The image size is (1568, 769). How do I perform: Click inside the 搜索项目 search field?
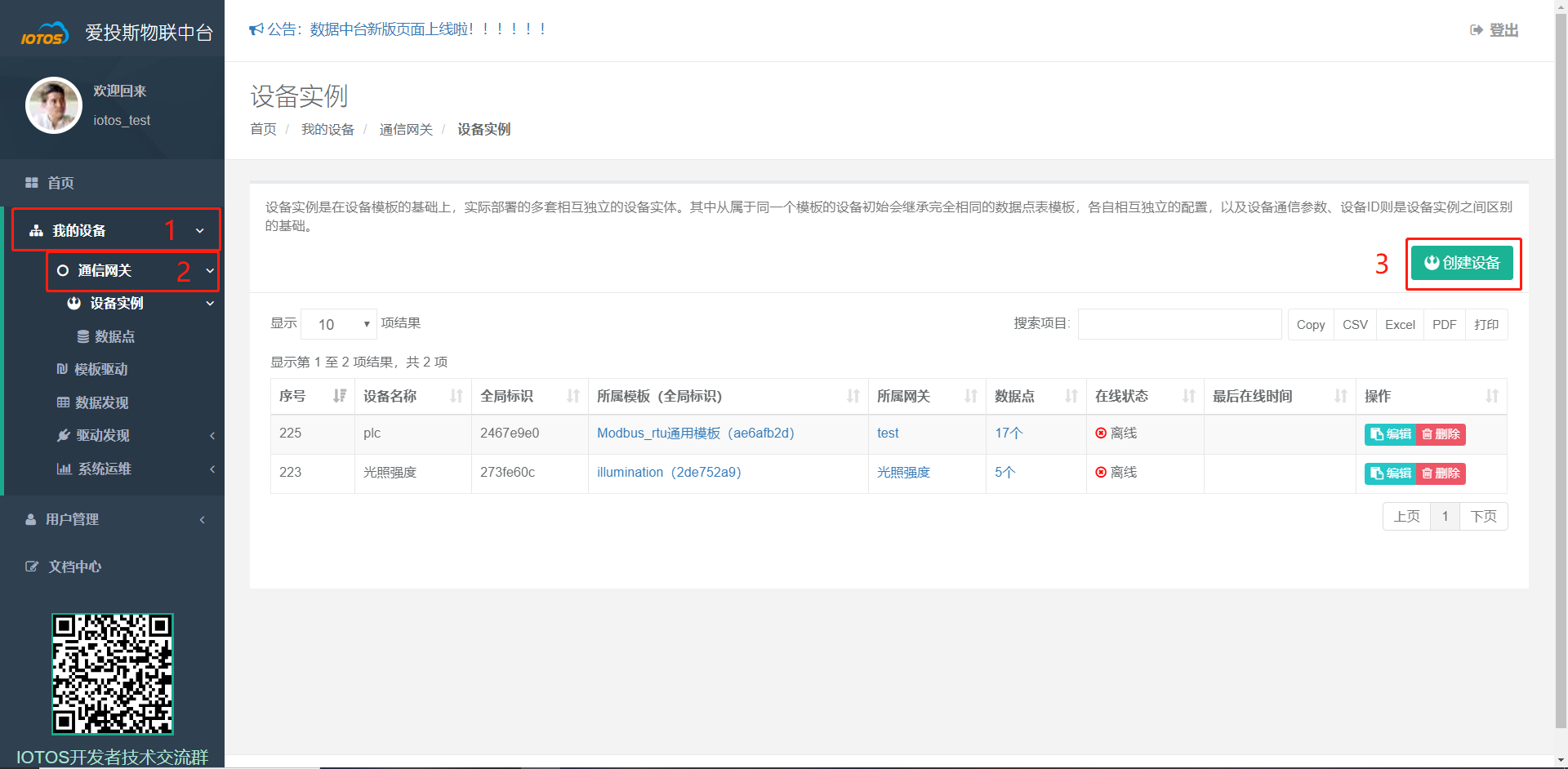(1179, 324)
